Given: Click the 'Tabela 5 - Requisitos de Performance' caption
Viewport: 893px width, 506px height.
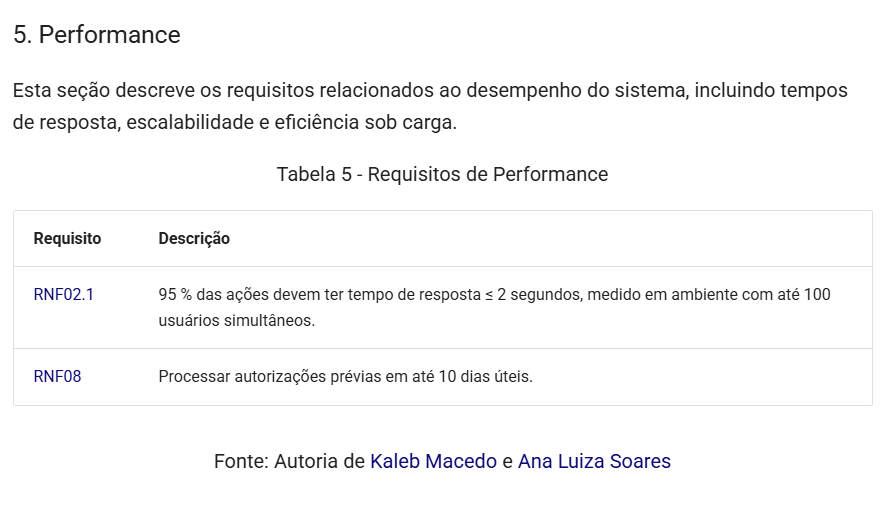Looking at the screenshot, I should click(x=443, y=174).
